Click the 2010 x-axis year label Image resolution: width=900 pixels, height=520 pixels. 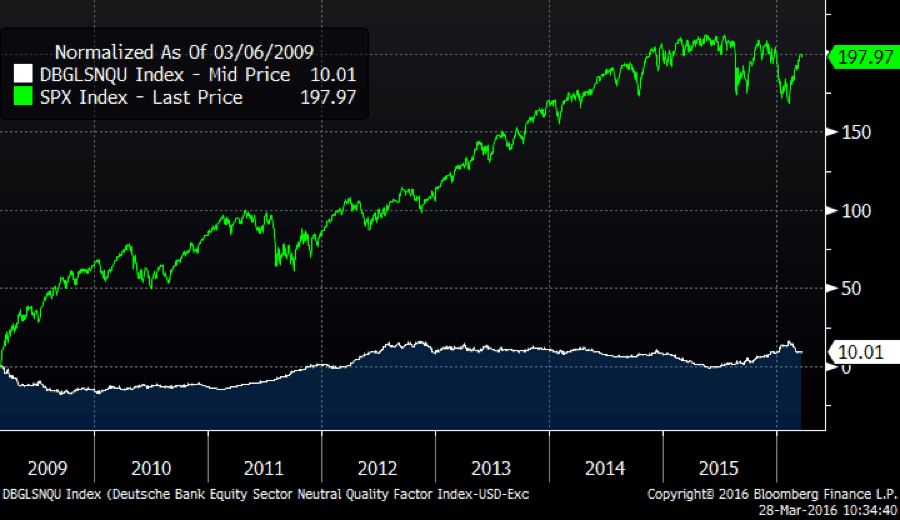coord(151,468)
